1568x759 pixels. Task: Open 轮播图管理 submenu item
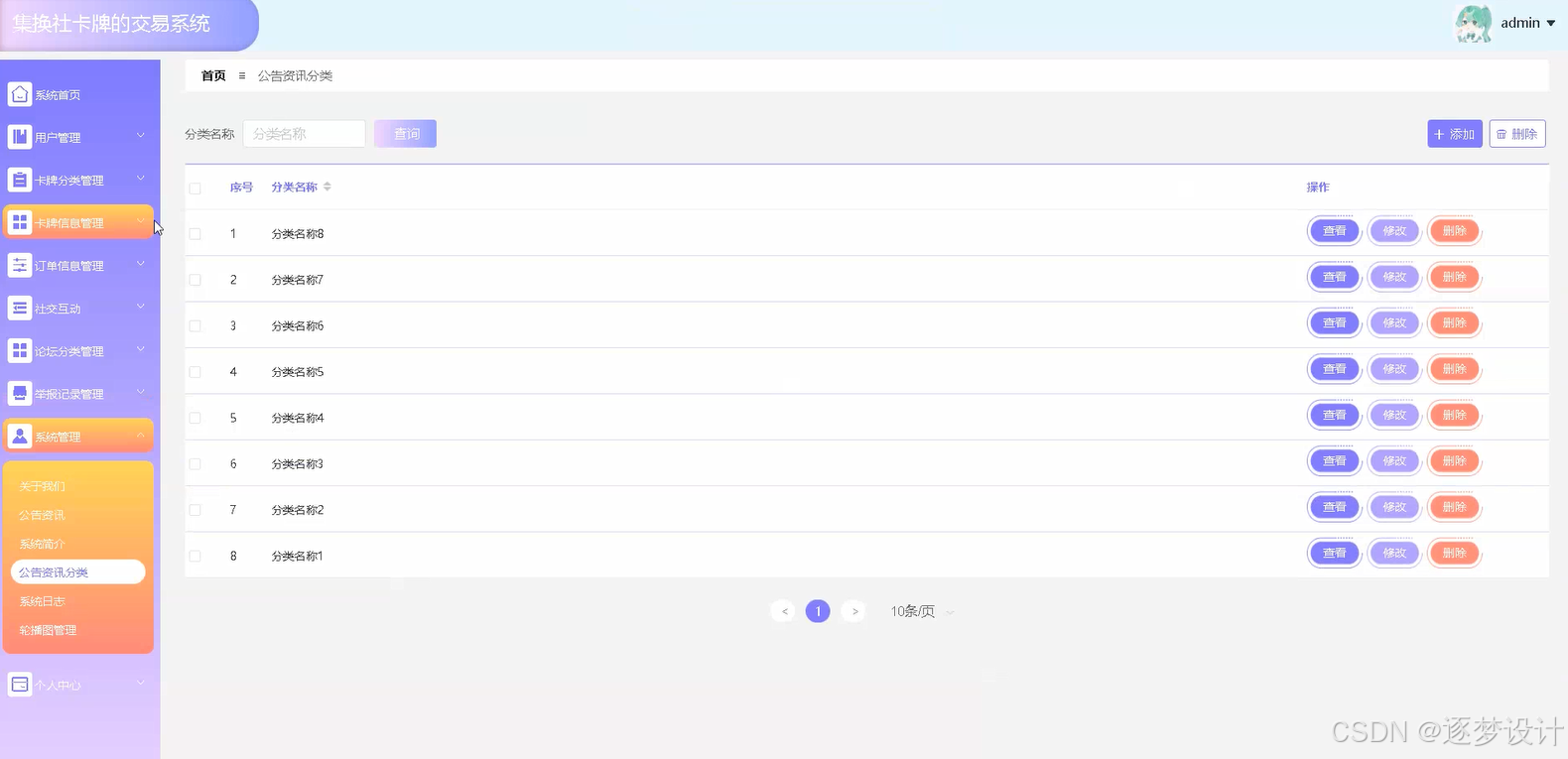[x=49, y=630]
